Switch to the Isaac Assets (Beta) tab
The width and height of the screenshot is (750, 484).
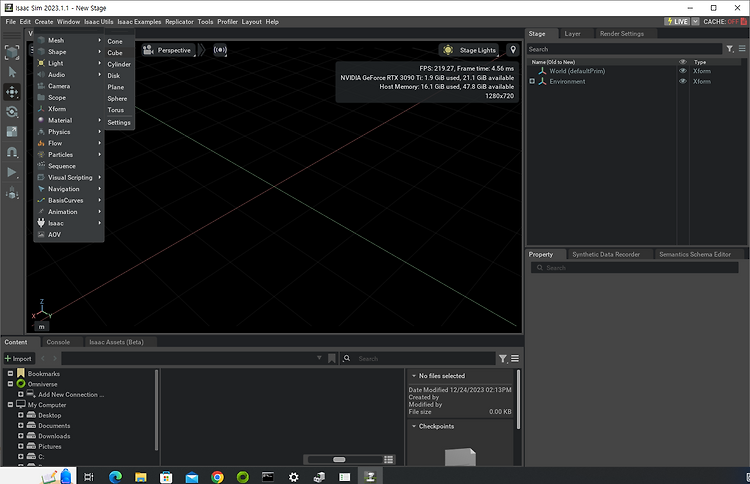click(x=116, y=342)
